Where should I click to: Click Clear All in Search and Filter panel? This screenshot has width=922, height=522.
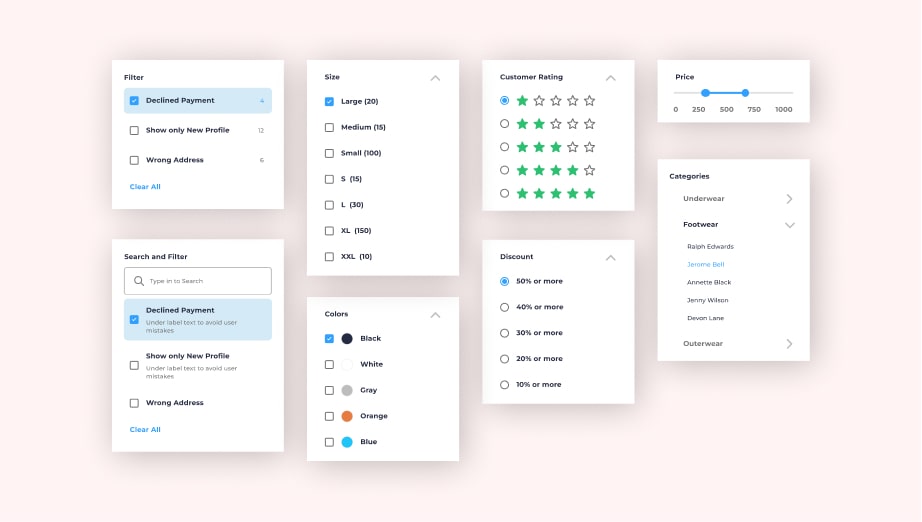pos(145,429)
